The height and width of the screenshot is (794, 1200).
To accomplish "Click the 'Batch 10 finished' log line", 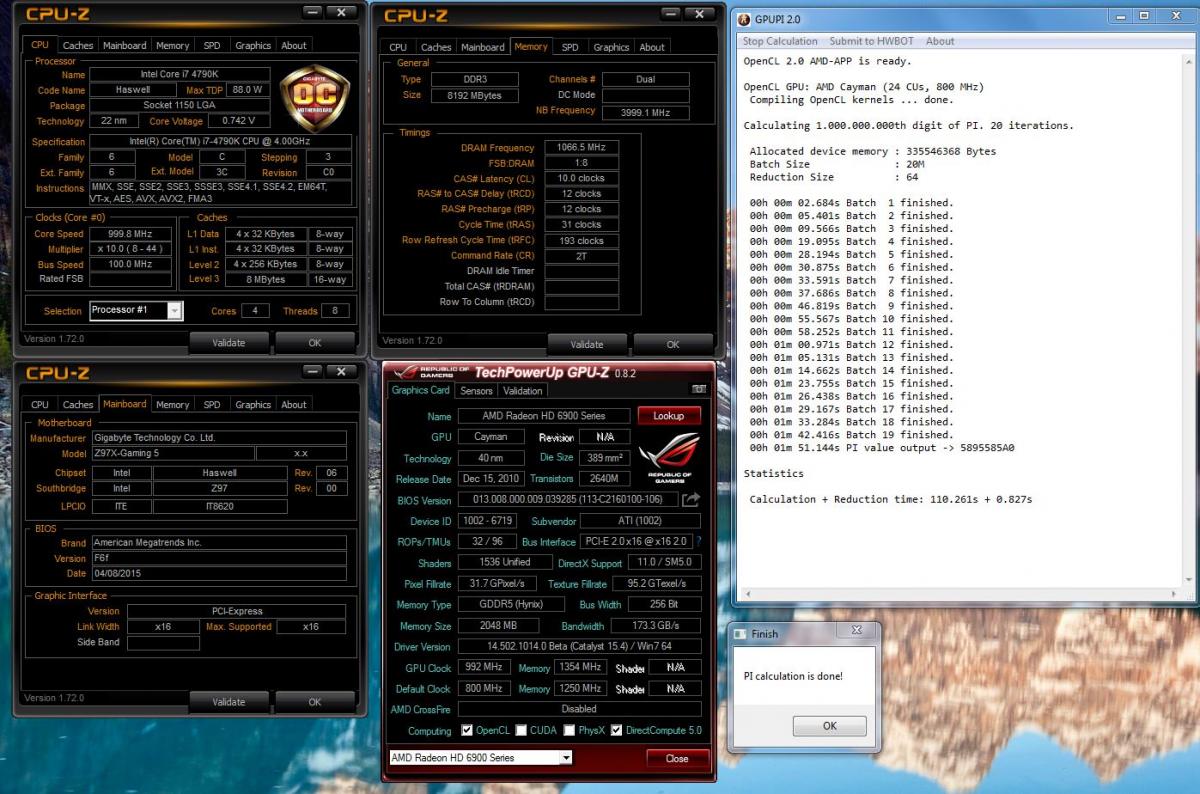I will 852,318.
